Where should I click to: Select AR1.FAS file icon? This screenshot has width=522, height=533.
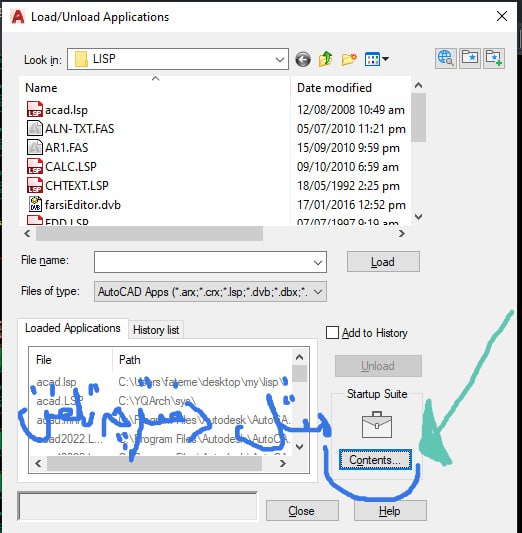pos(35,148)
